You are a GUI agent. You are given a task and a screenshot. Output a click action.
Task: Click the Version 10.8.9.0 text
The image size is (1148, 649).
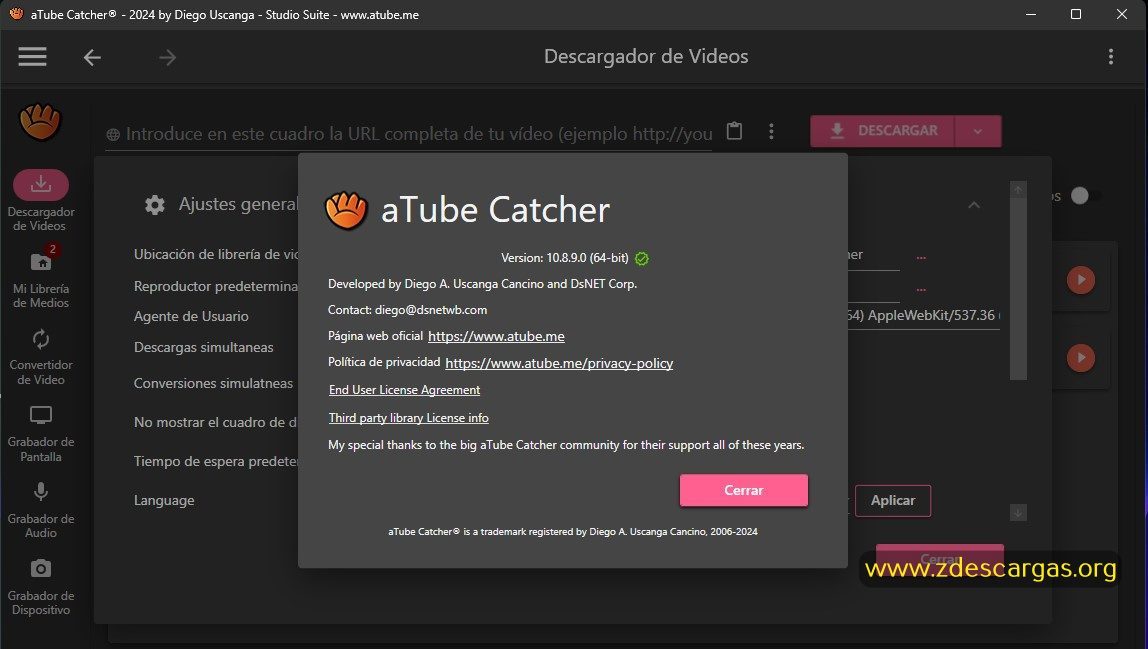point(564,258)
